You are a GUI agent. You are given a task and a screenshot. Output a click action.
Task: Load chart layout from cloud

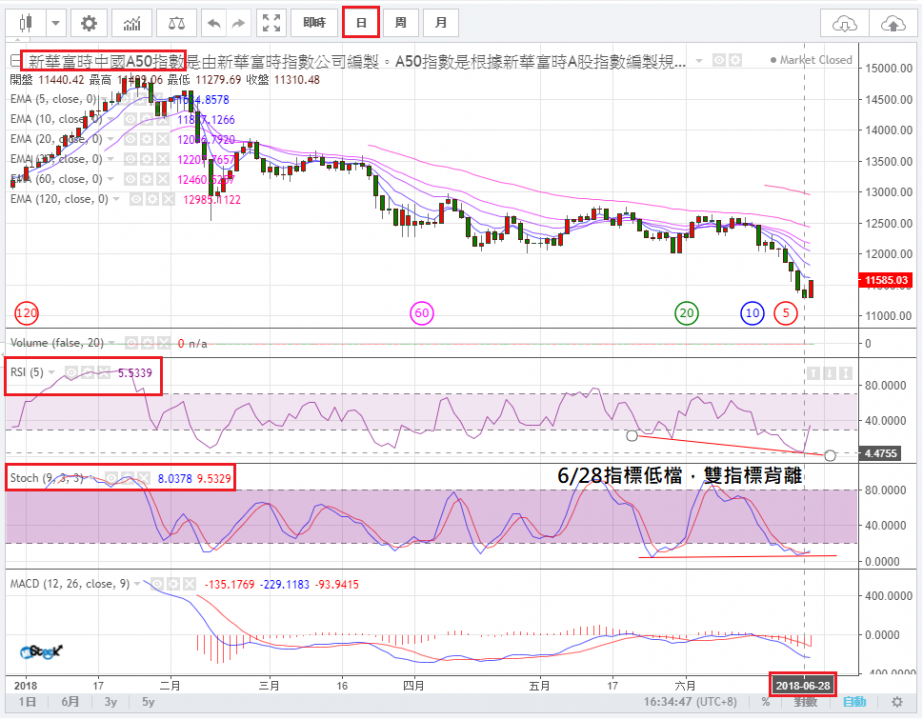(x=845, y=24)
